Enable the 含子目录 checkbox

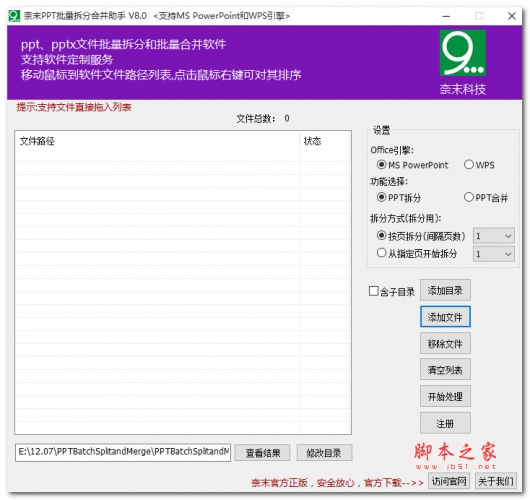392,291
